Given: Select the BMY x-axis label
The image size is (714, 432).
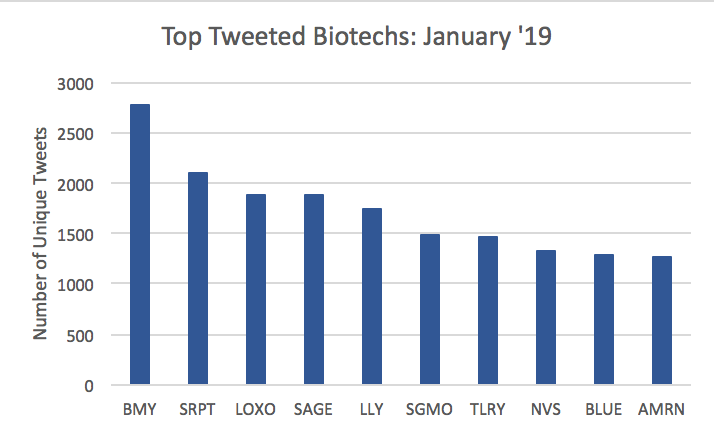Looking at the screenshot, I should point(139,409).
